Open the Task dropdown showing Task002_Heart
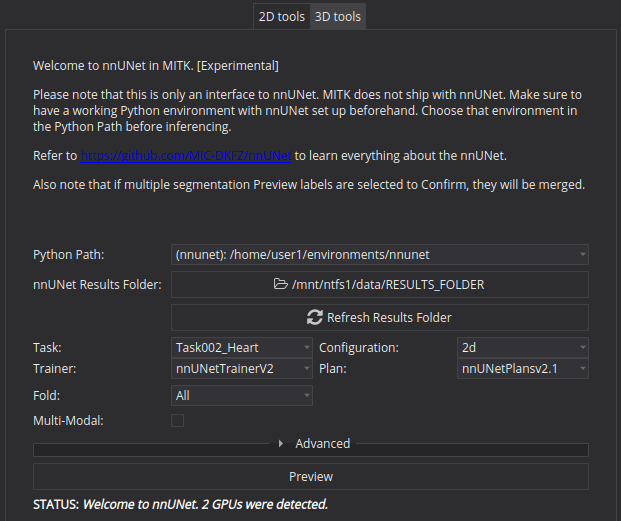 242,348
